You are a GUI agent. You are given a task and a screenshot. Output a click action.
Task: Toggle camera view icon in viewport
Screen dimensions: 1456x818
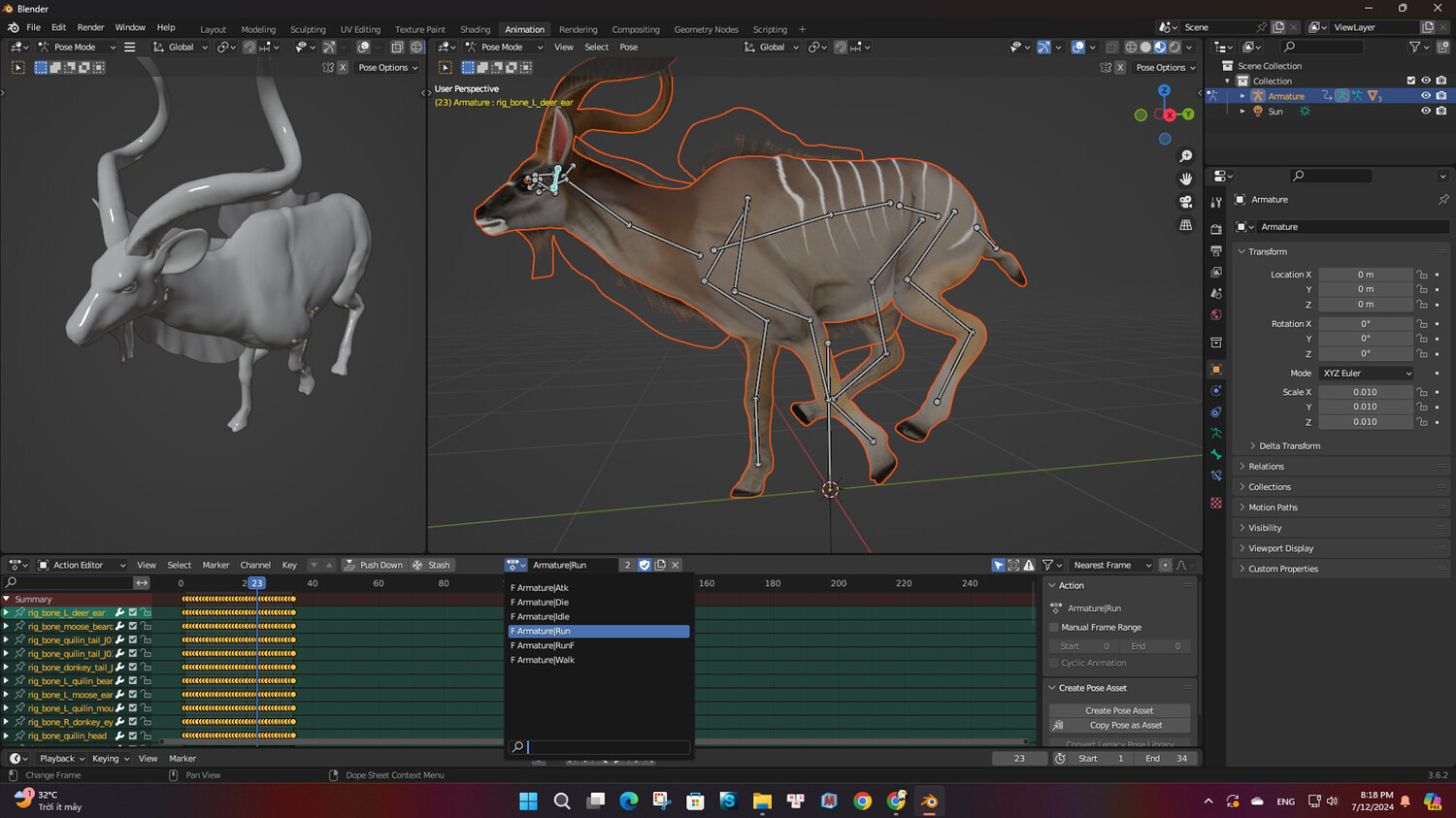click(x=1185, y=202)
